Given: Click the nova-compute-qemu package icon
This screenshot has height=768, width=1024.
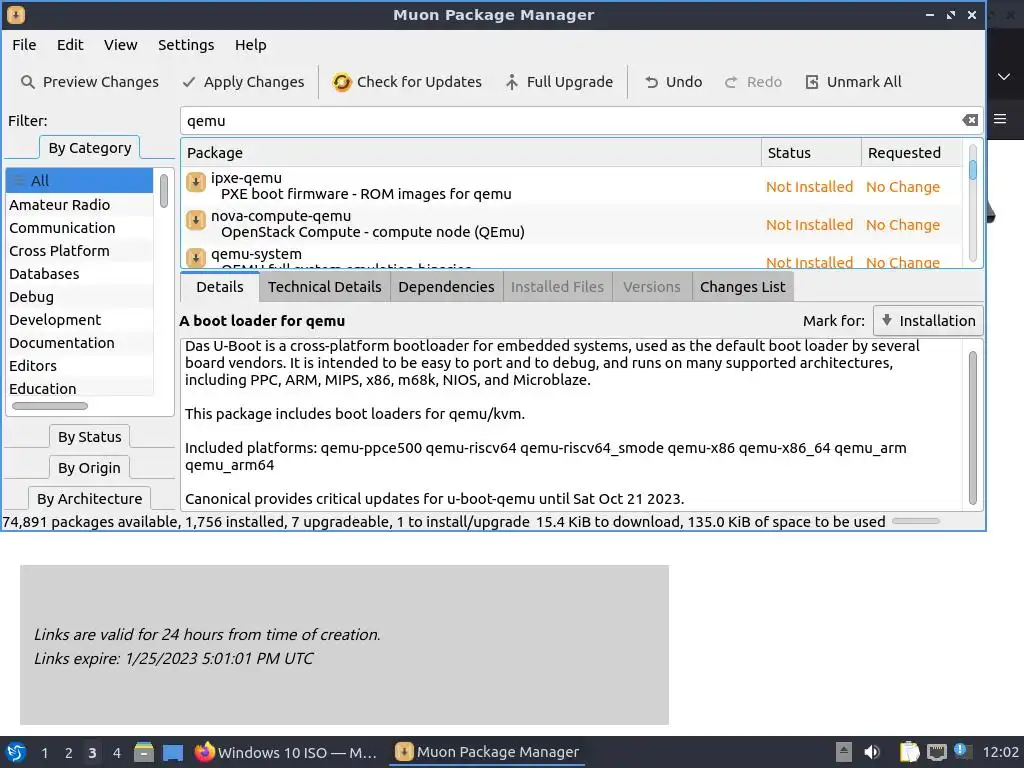Looking at the screenshot, I should tap(195, 220).
